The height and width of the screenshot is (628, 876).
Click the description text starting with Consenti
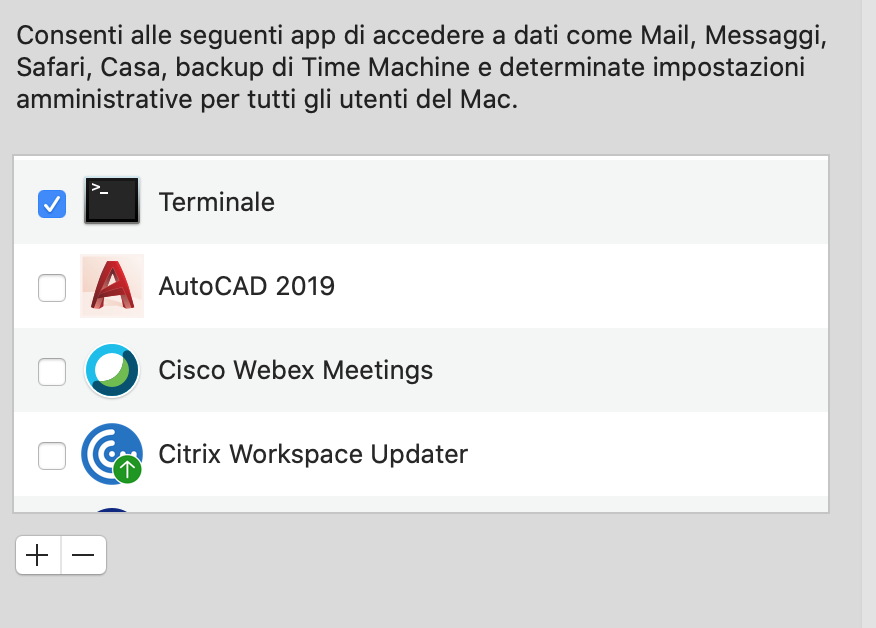tap(421, 67)
